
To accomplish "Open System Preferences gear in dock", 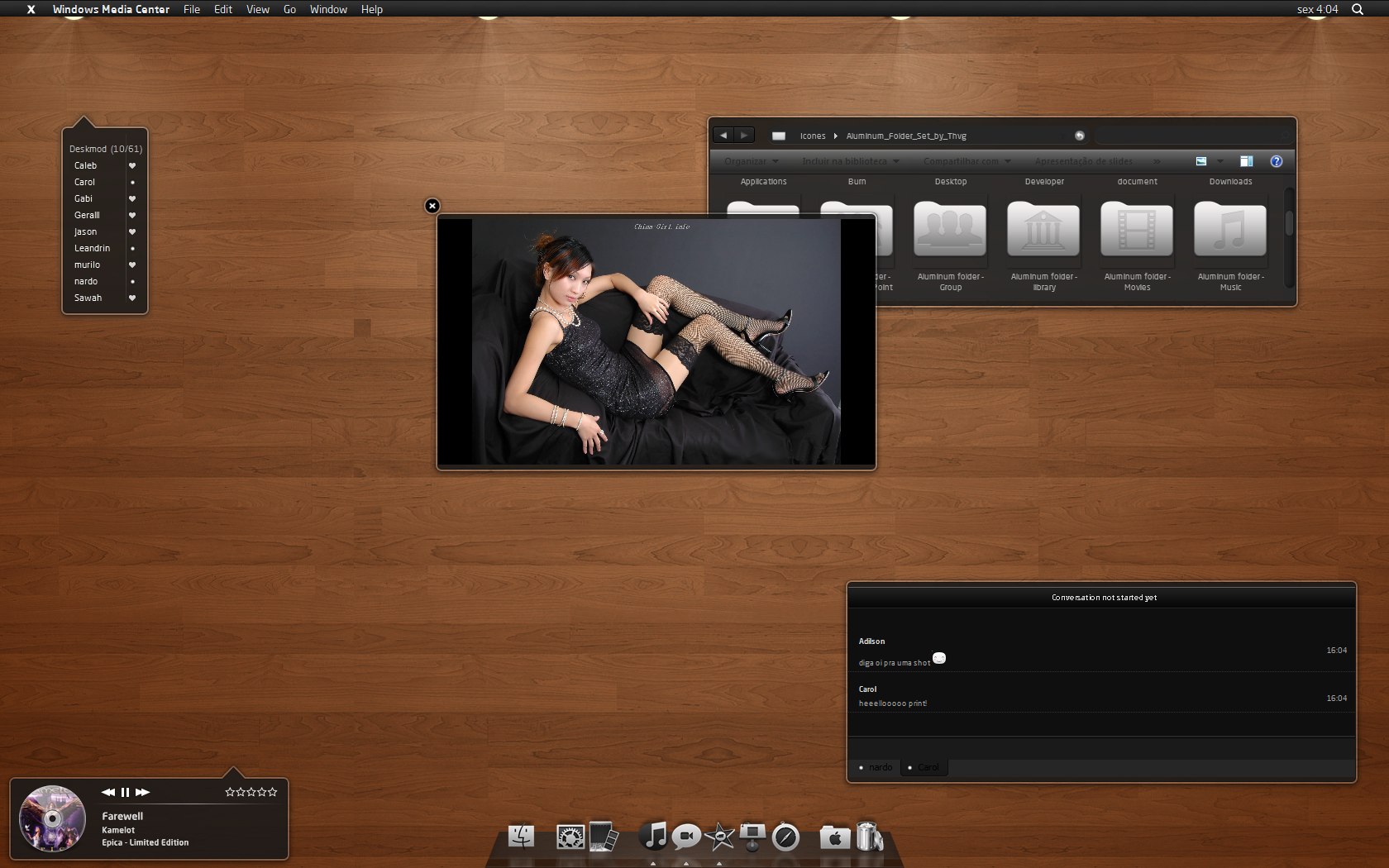I will click(570, 837).
